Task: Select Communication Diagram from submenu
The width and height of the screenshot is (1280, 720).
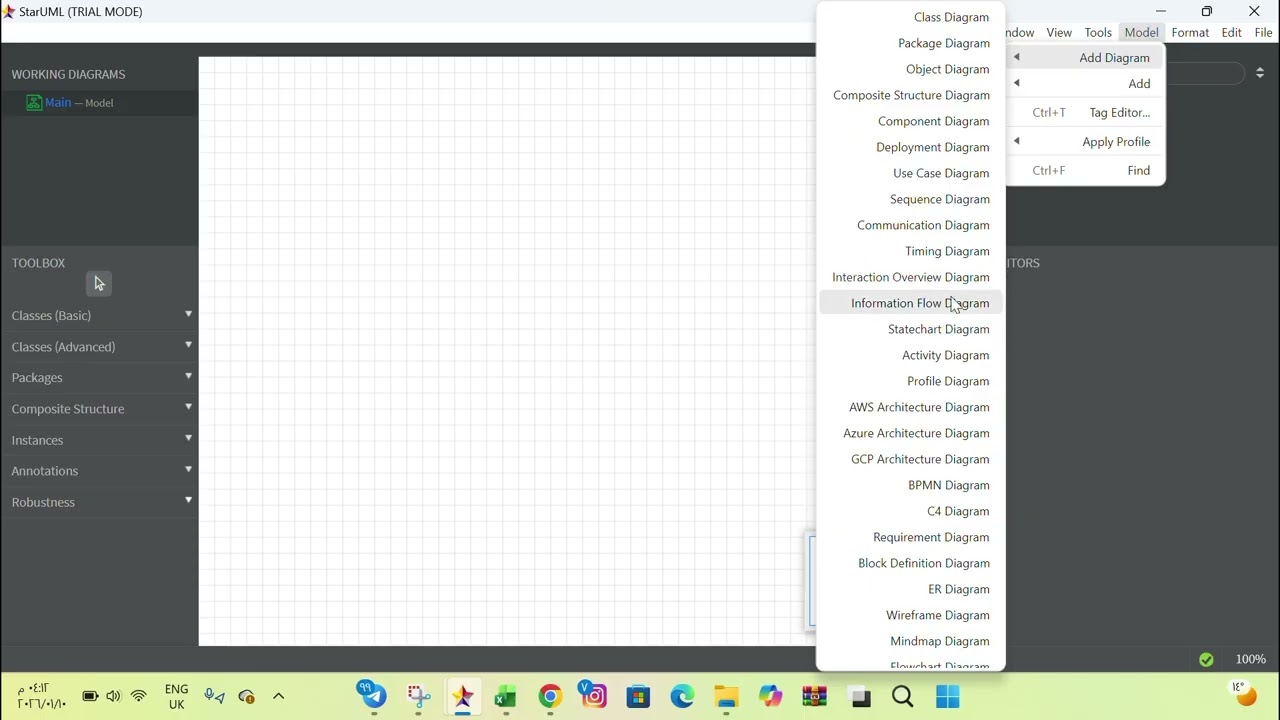Action: 911,225
